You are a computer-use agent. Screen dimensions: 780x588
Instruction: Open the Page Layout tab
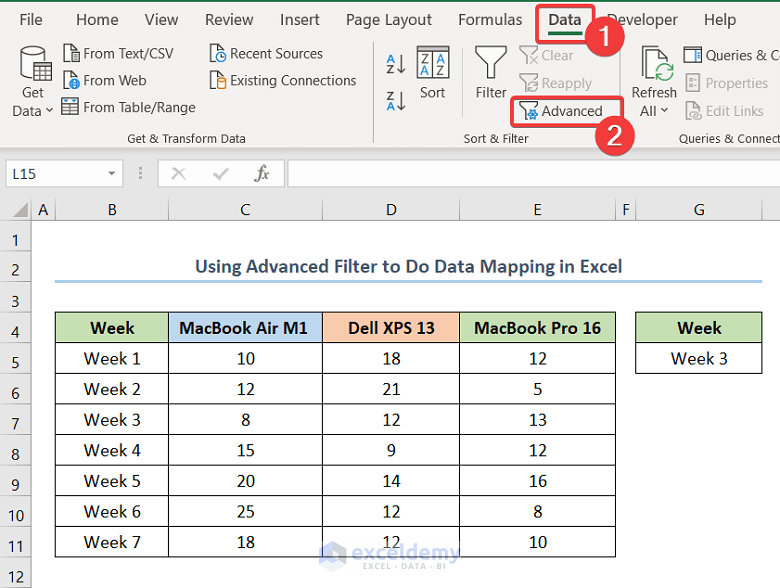pos(389,20)
